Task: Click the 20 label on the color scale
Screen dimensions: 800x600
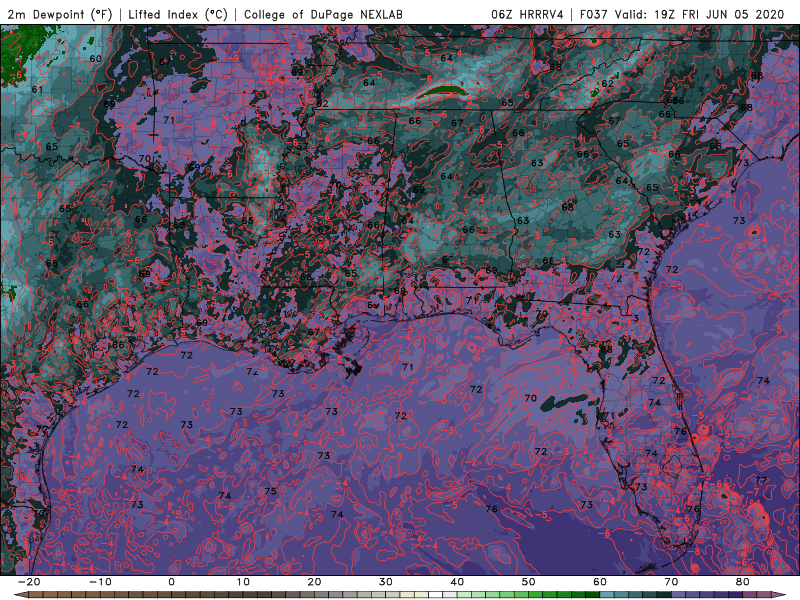Action: 314,582
